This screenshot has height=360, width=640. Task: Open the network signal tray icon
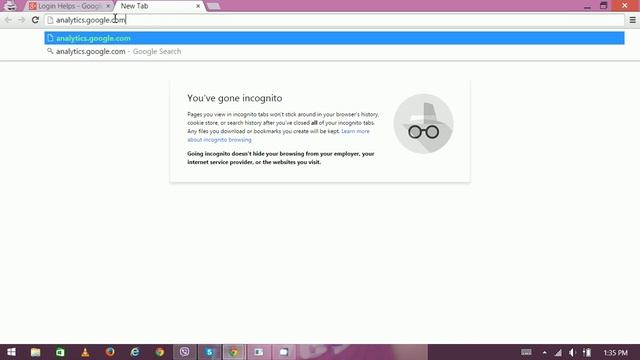coord(558,352)
